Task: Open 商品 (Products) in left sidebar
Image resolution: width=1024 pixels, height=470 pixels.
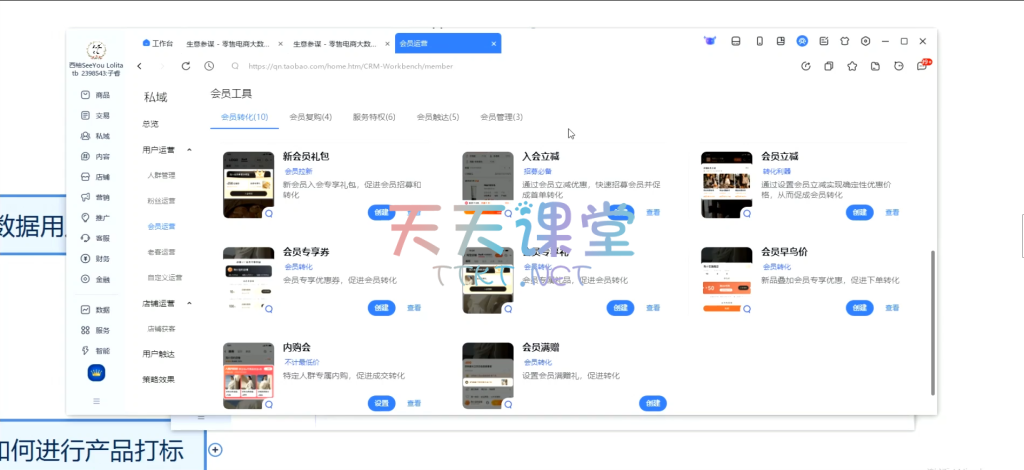Action: coord(95,95)
